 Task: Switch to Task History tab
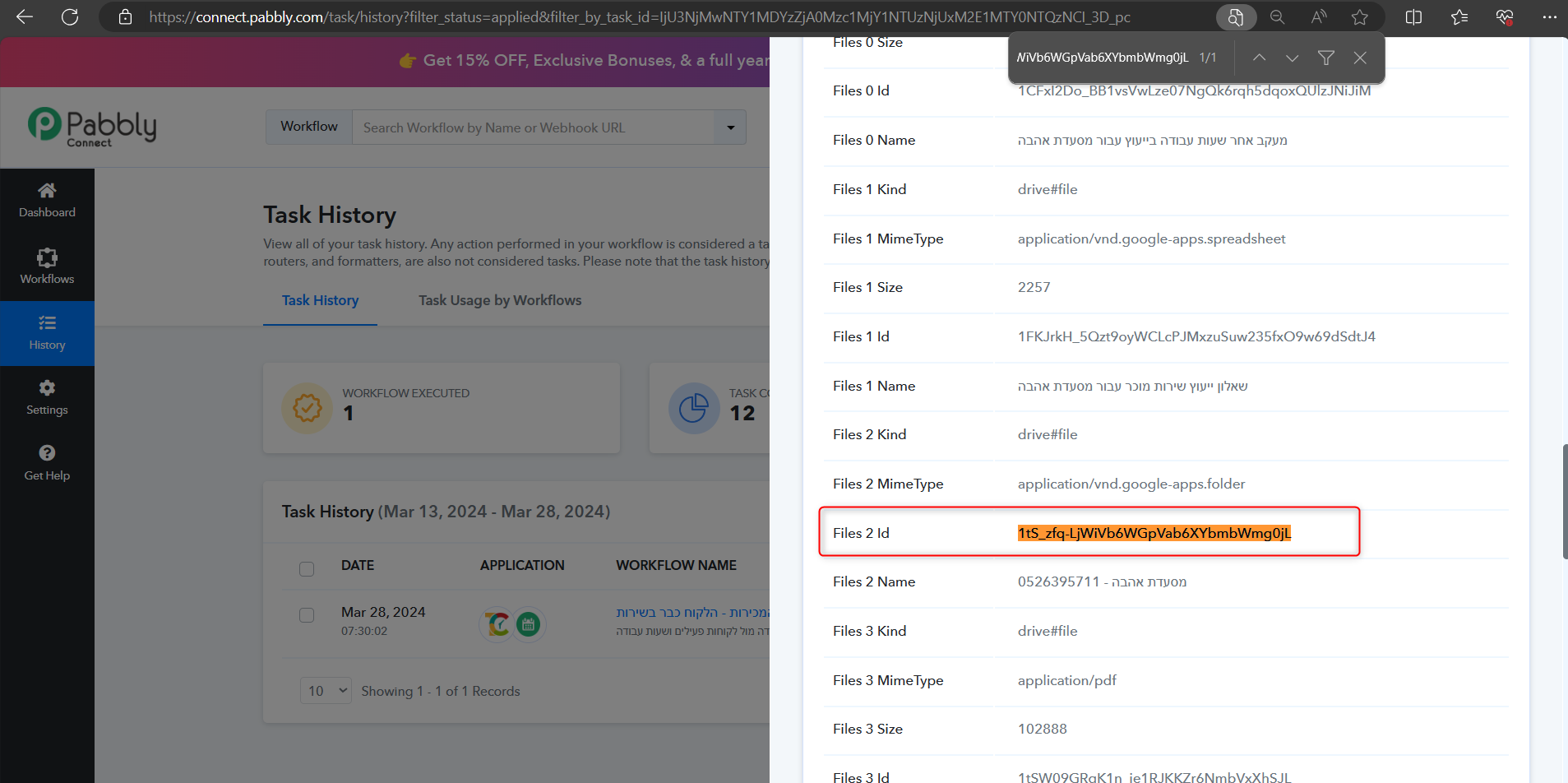coord(320,300)
